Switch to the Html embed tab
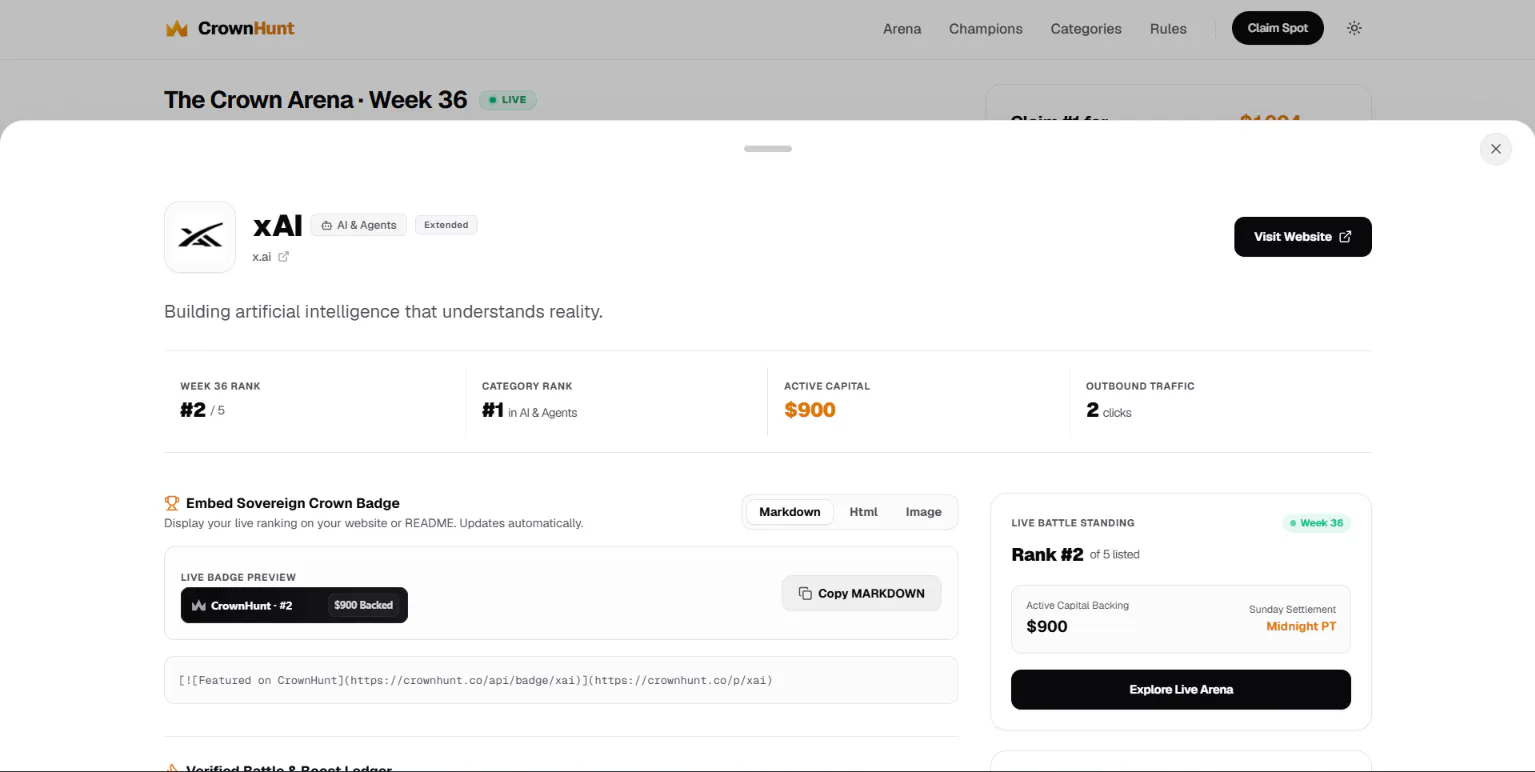 (x=863, y=512)
